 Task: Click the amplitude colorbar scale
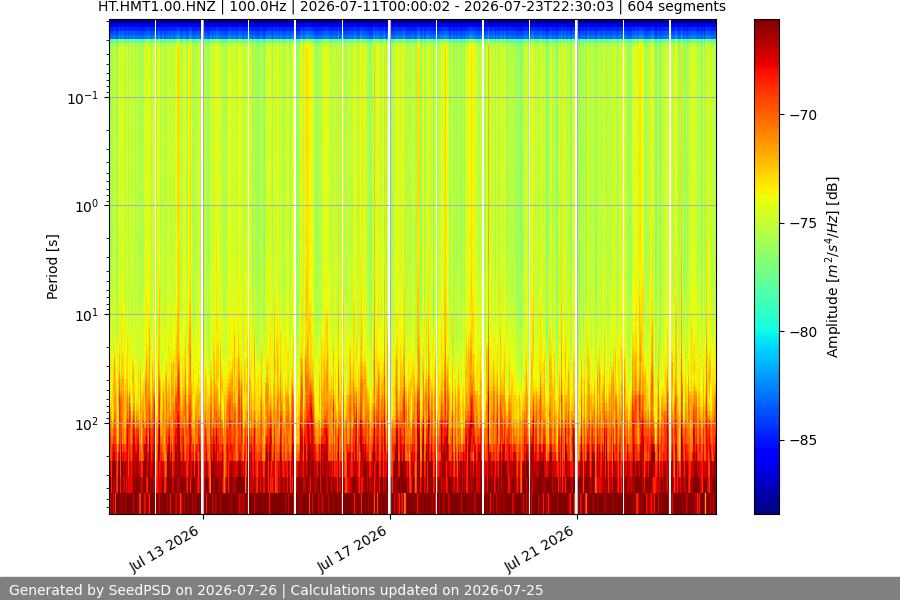pos(767,267)
